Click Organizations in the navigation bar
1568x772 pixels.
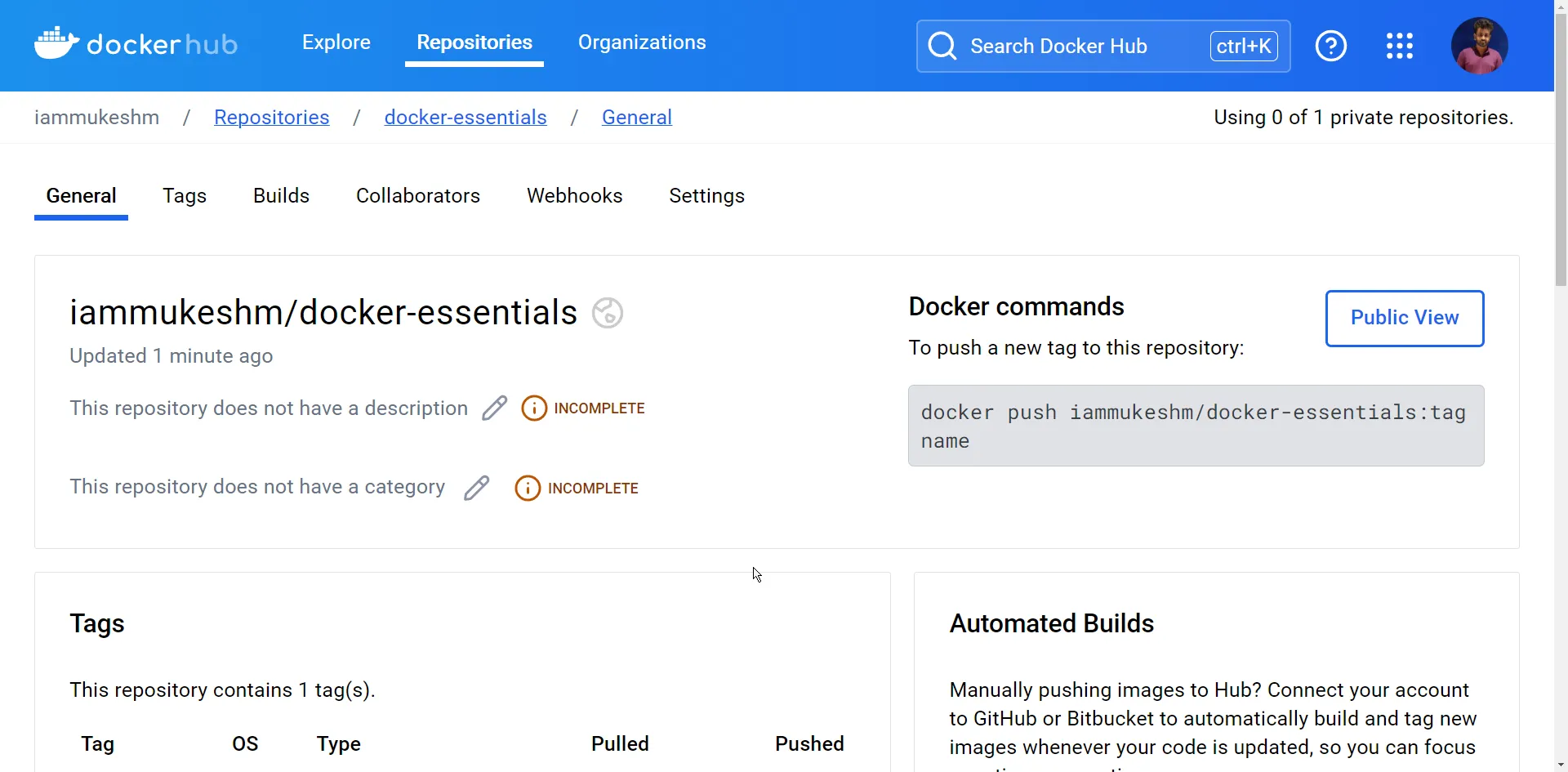642,42
